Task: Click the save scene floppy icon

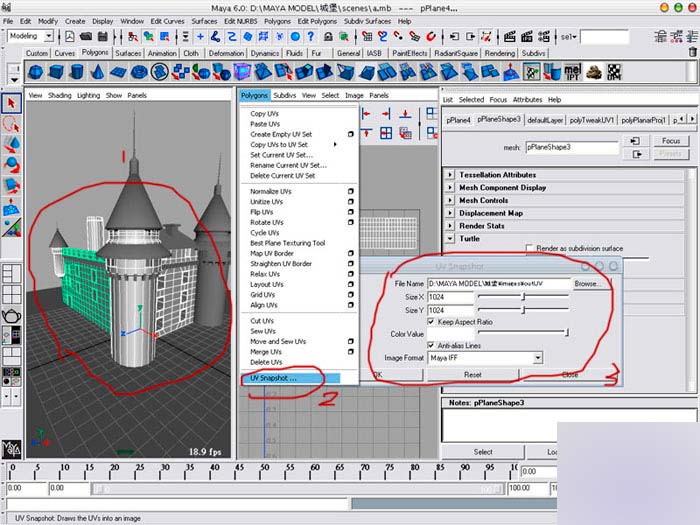Action: (103, 37)
